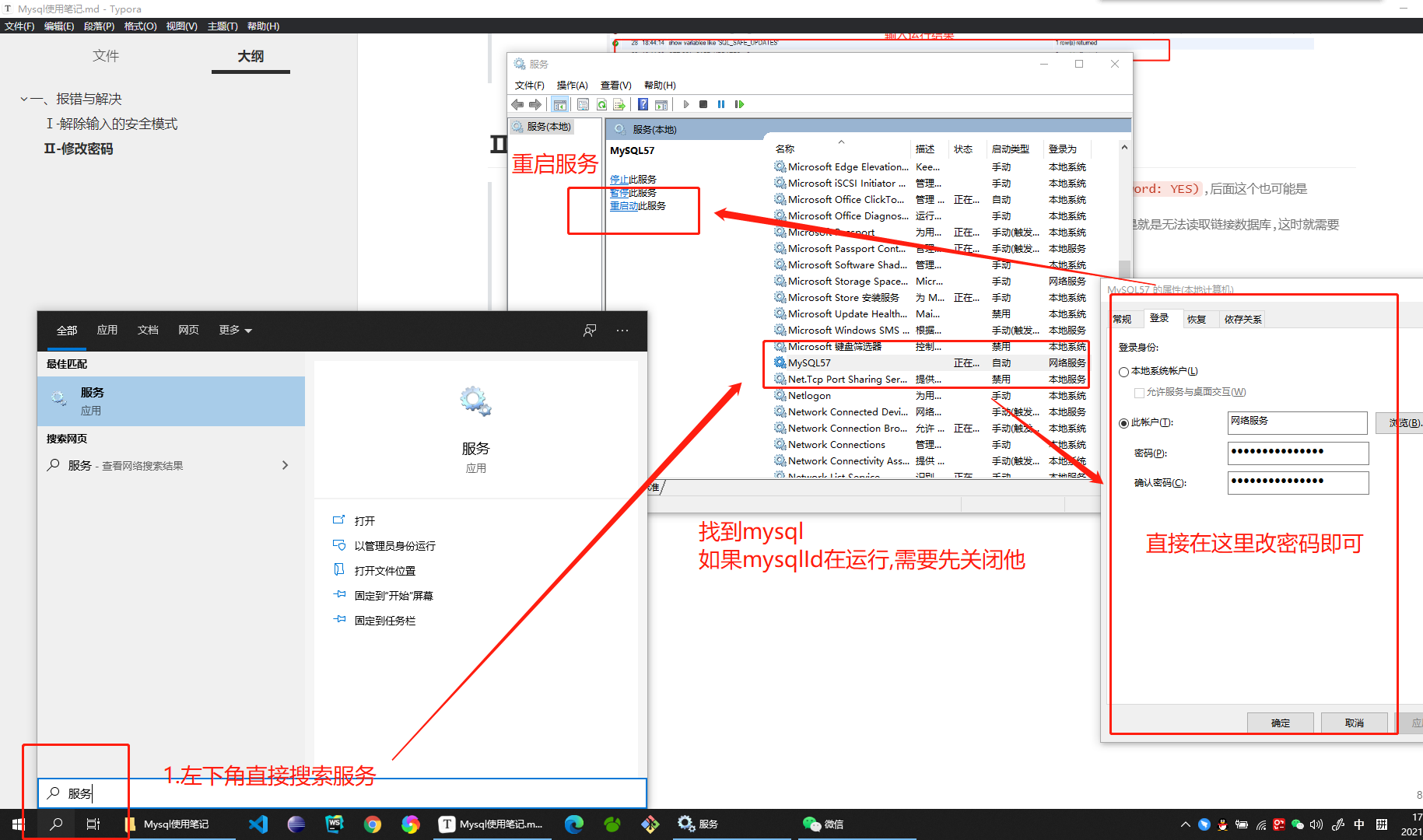Click 以管理员身份运行 in search panel

(394, 546)
